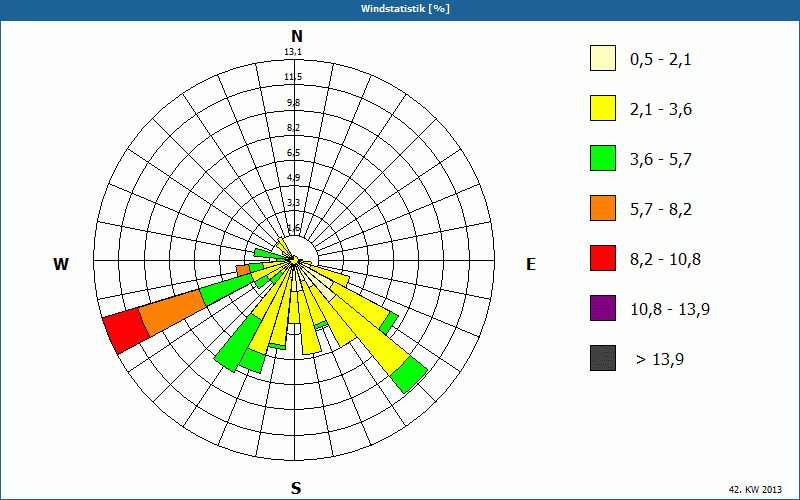Click the E compass label
The height and width of the screenshot is (500, 800).
click(531, 264)
